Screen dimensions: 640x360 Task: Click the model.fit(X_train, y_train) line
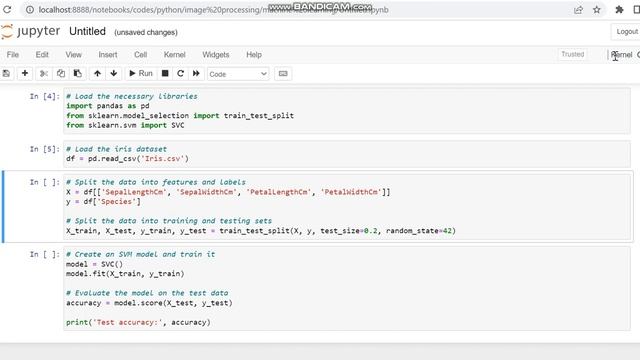point(125,274)
